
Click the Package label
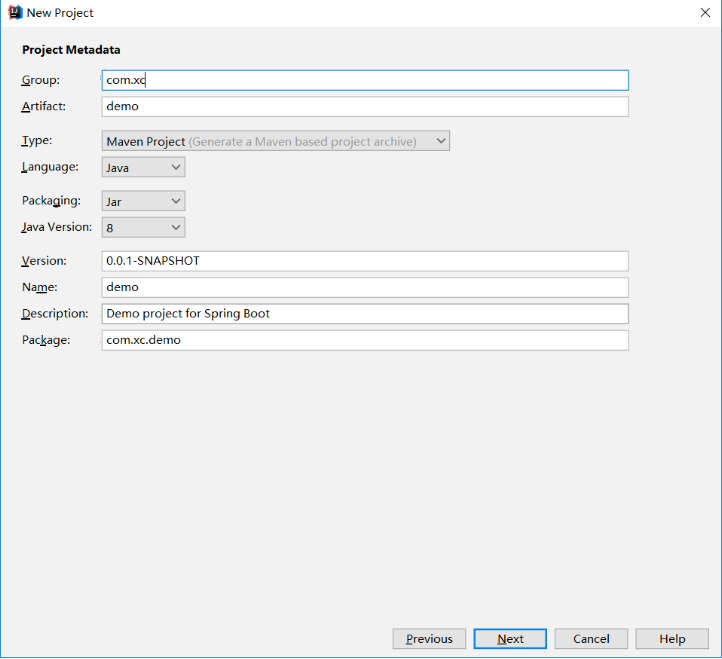pos(46,340)
